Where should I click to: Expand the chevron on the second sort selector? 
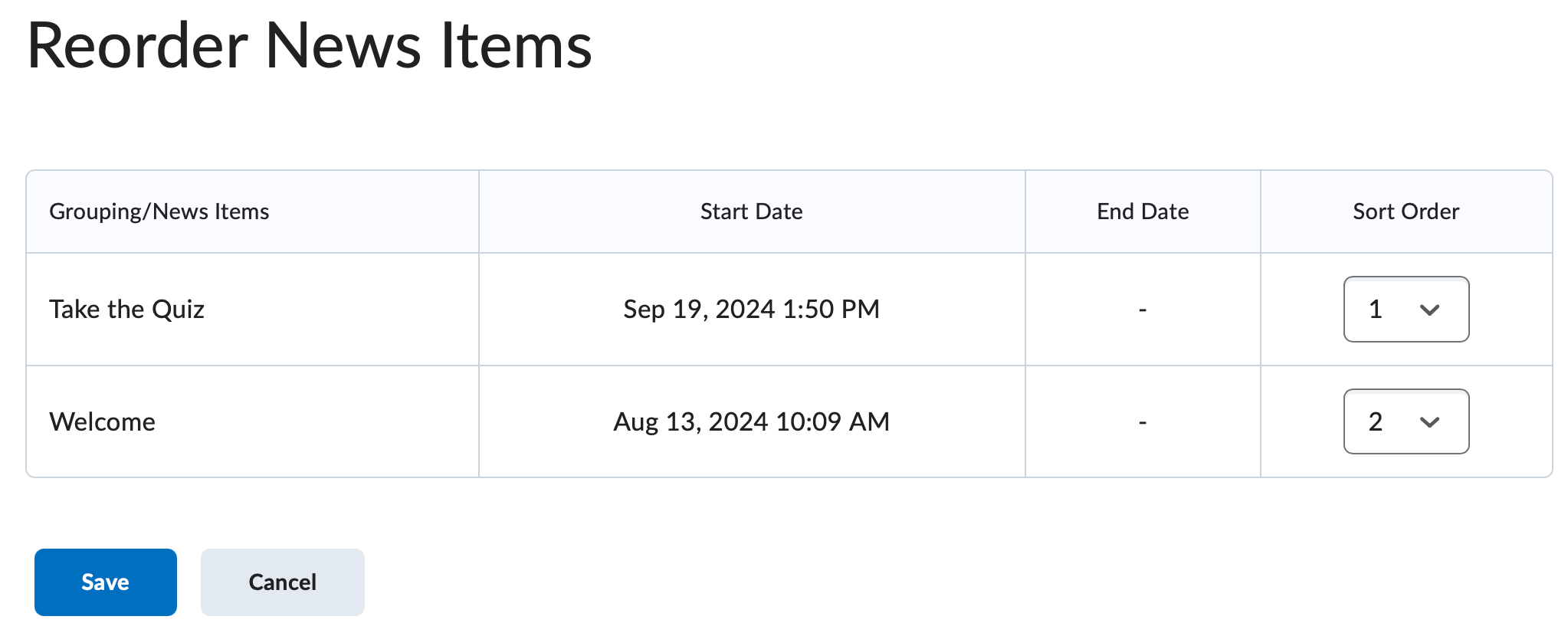pos(1432,421)
